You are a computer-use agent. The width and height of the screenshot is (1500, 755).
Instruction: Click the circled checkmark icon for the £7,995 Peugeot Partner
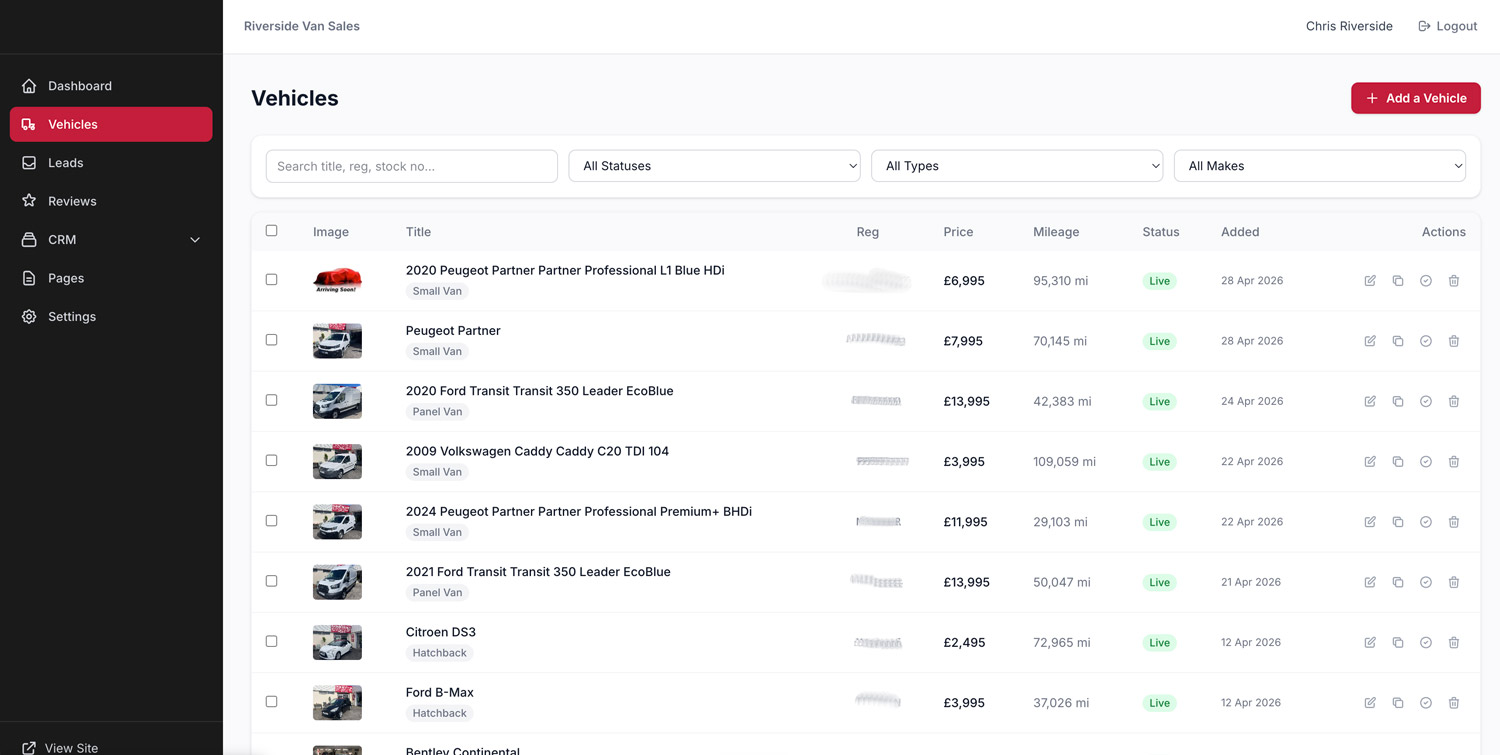click(x=1426, y=341)
